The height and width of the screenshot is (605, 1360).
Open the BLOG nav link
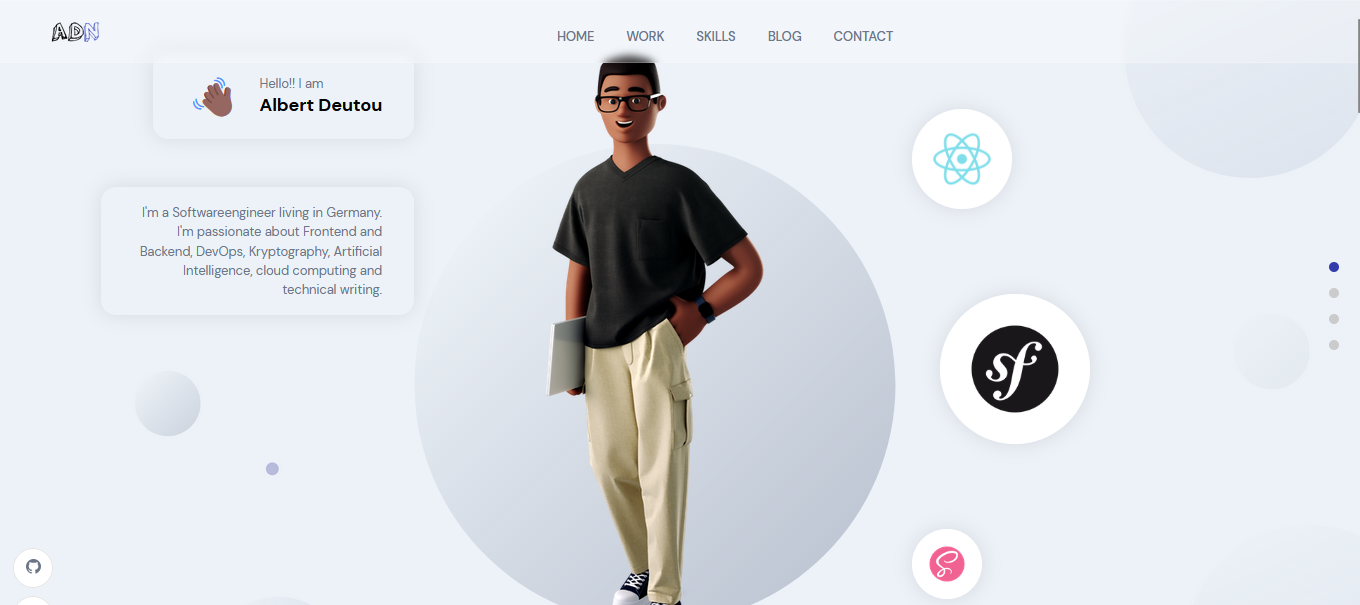click(785, 36)
